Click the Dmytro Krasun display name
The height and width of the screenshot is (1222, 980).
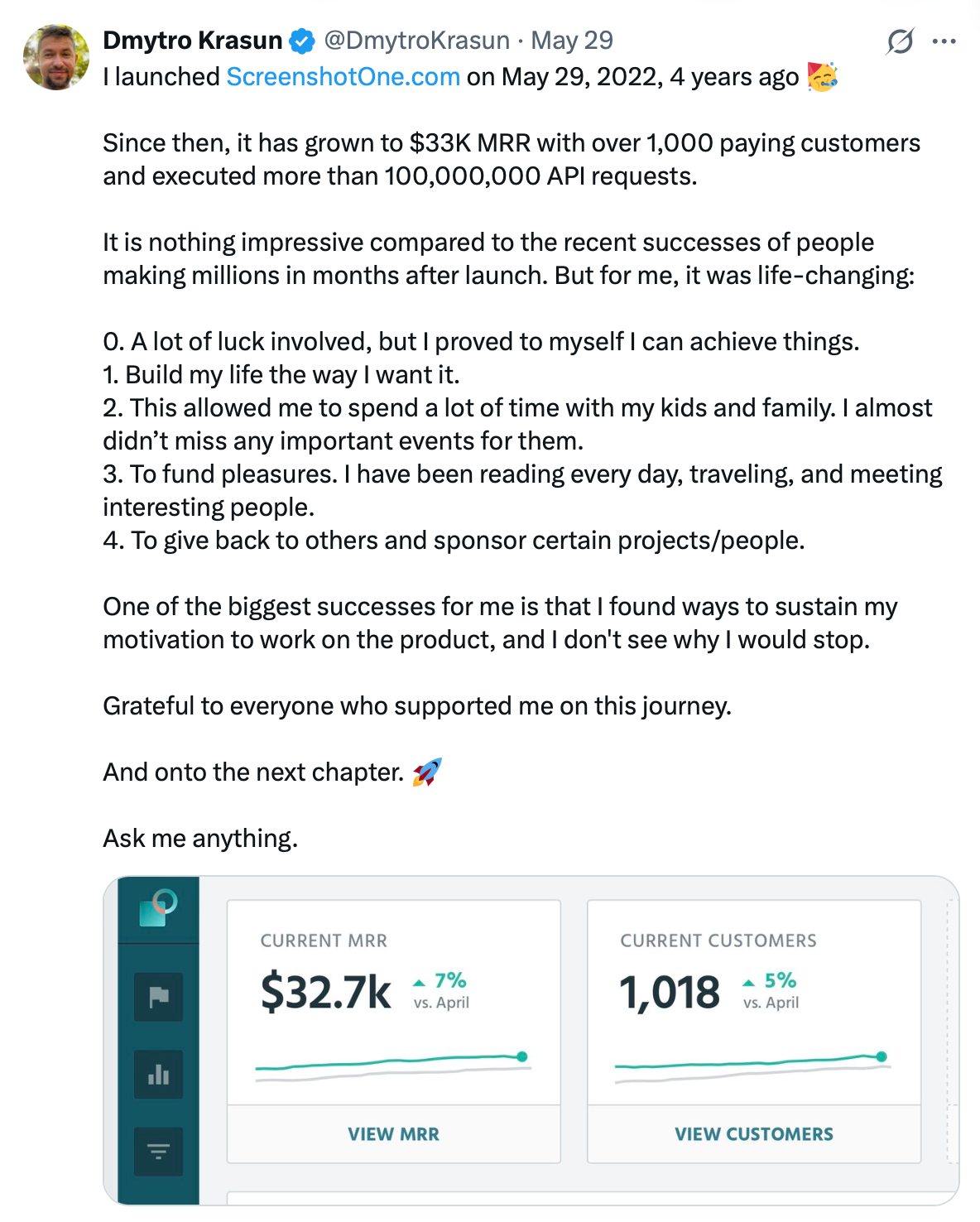(x=193, y=41)
